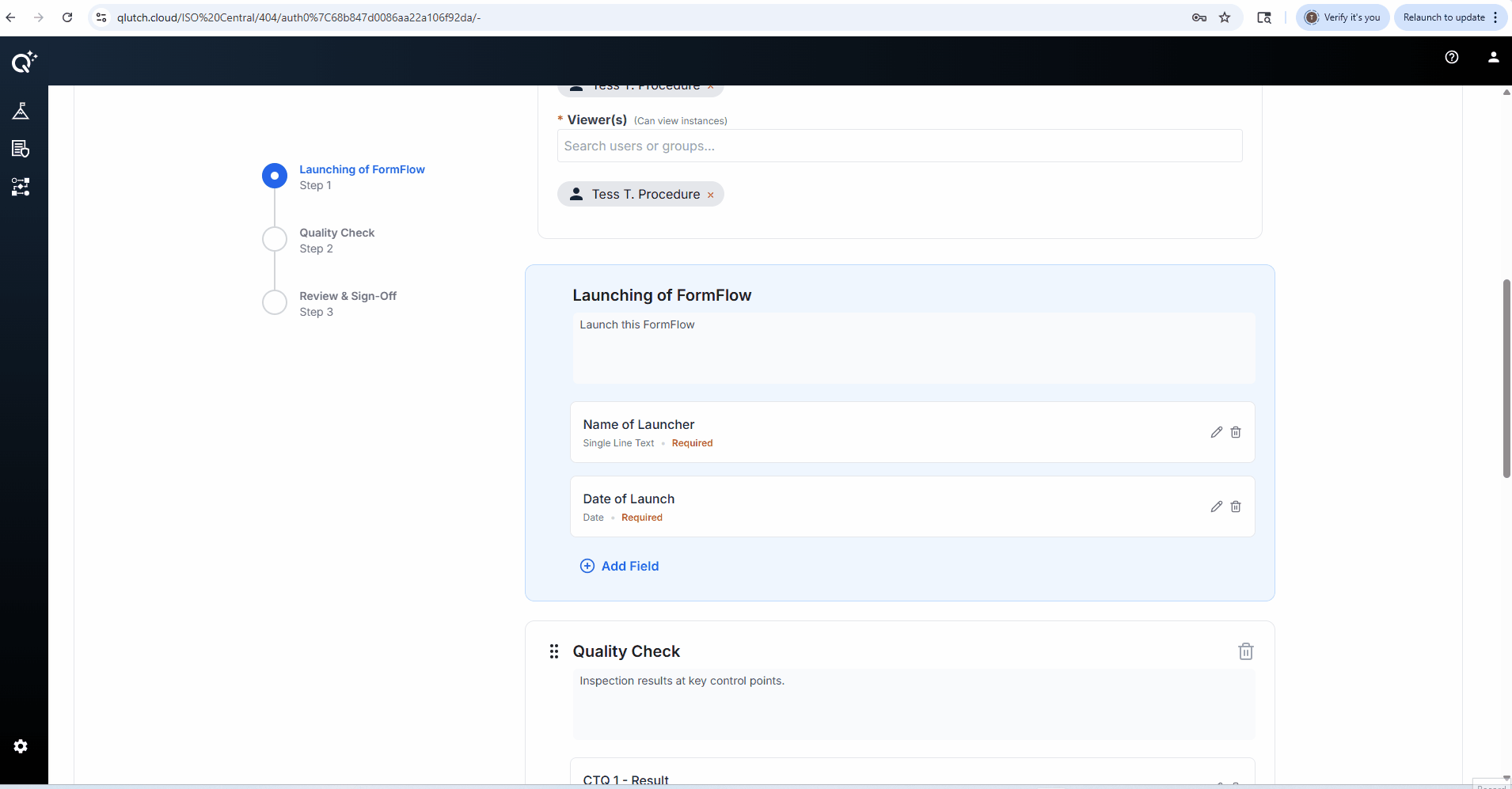
Task: Delete the Quality Check section
Action: [x=1245, y=651]
